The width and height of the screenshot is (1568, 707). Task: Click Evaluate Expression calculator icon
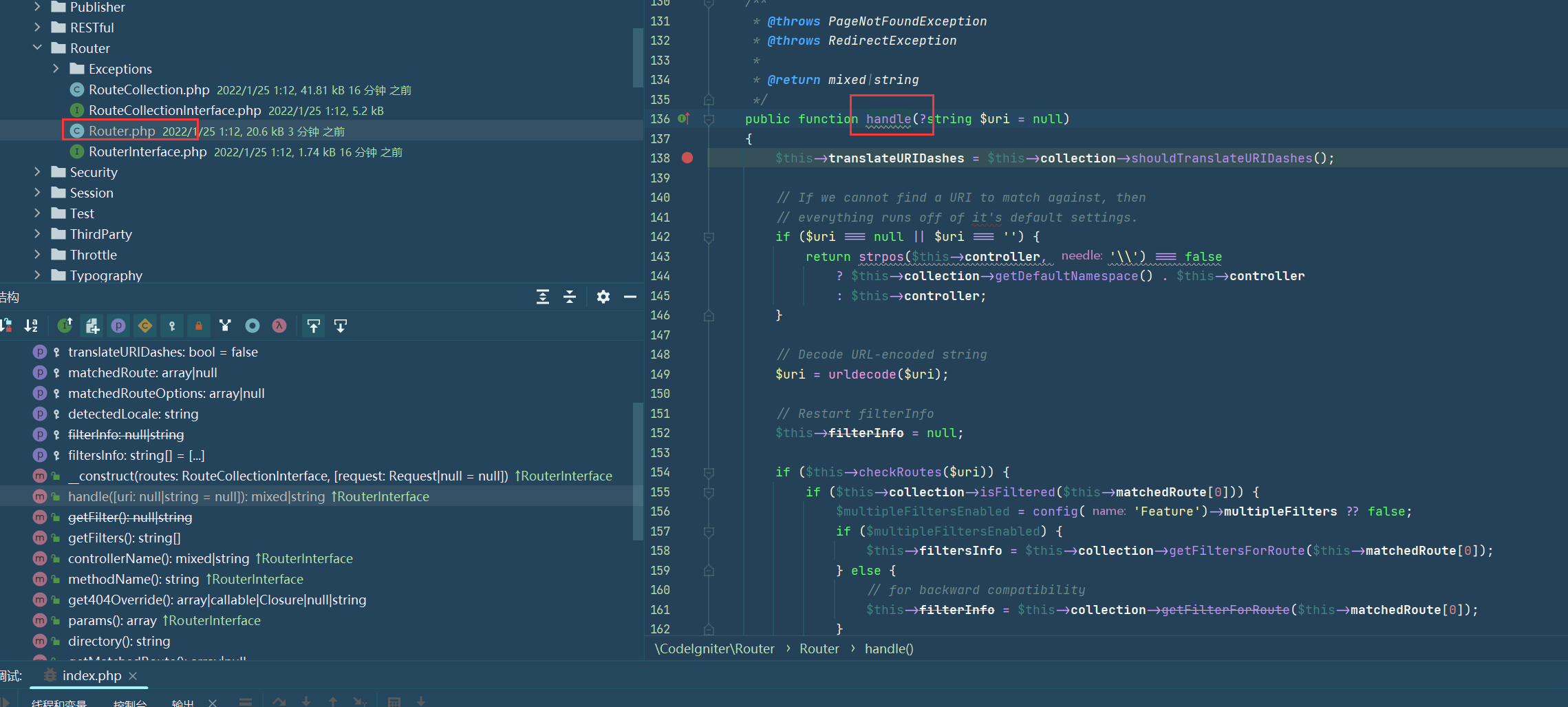[394, 701]
